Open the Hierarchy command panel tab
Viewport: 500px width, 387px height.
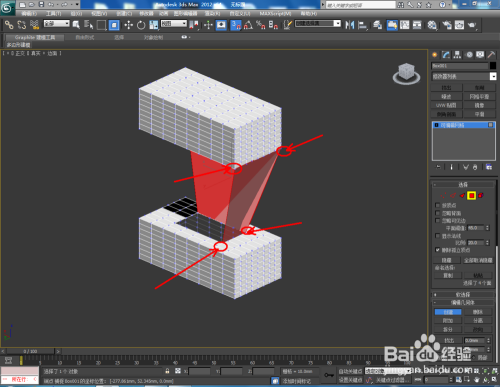457,55
